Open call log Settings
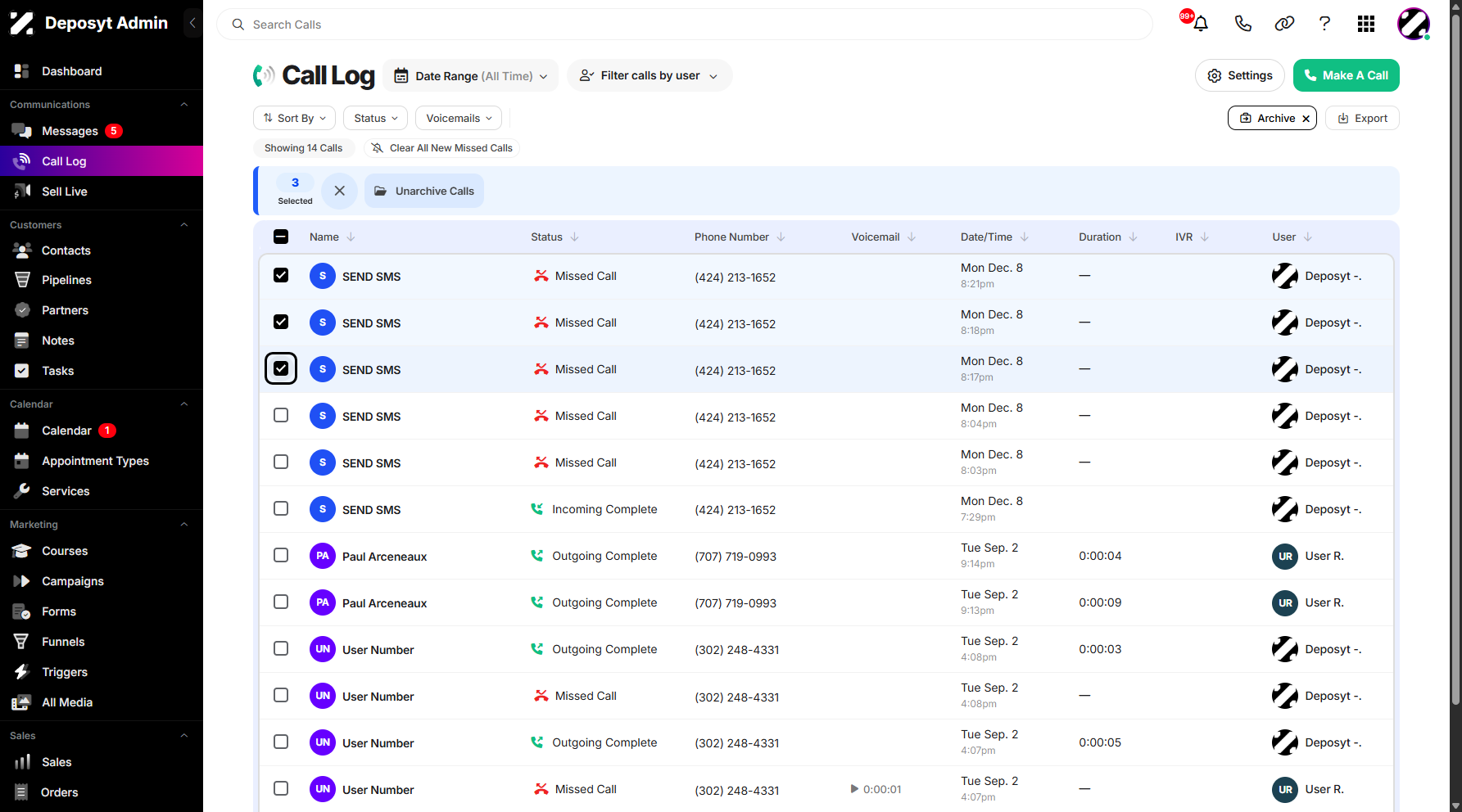The image size is (1462, 812). click(x=1240, y=75)
